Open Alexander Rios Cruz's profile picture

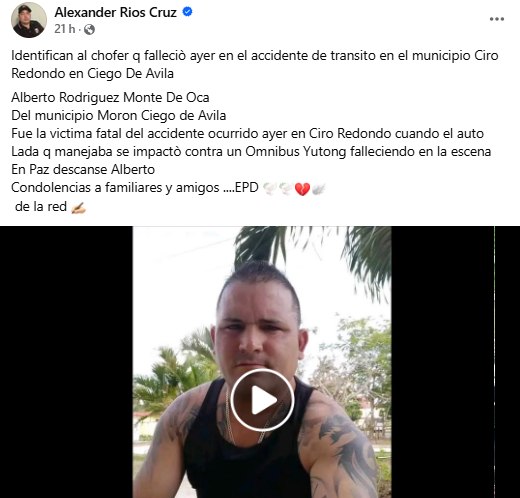click(29, 20)
